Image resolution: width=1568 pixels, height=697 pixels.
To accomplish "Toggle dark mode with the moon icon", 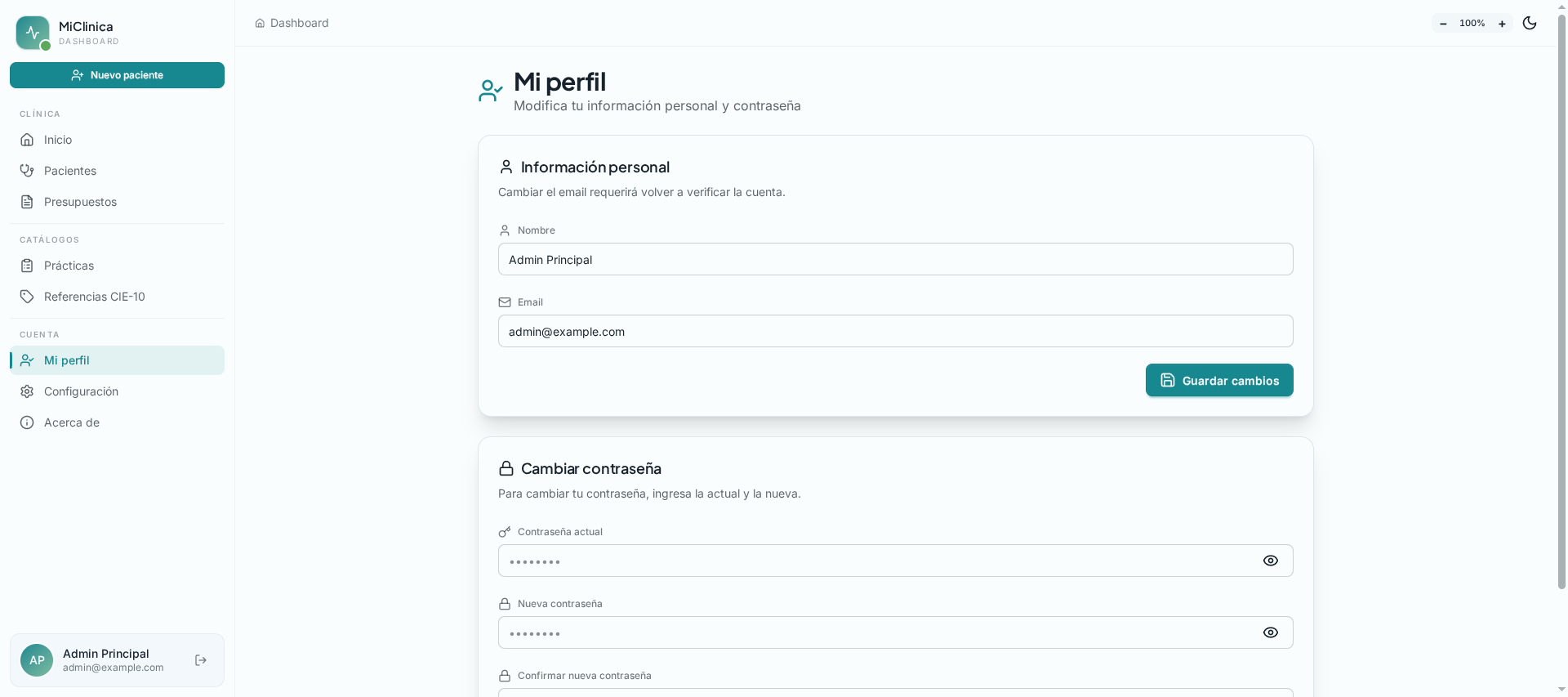I will 1530,23.
